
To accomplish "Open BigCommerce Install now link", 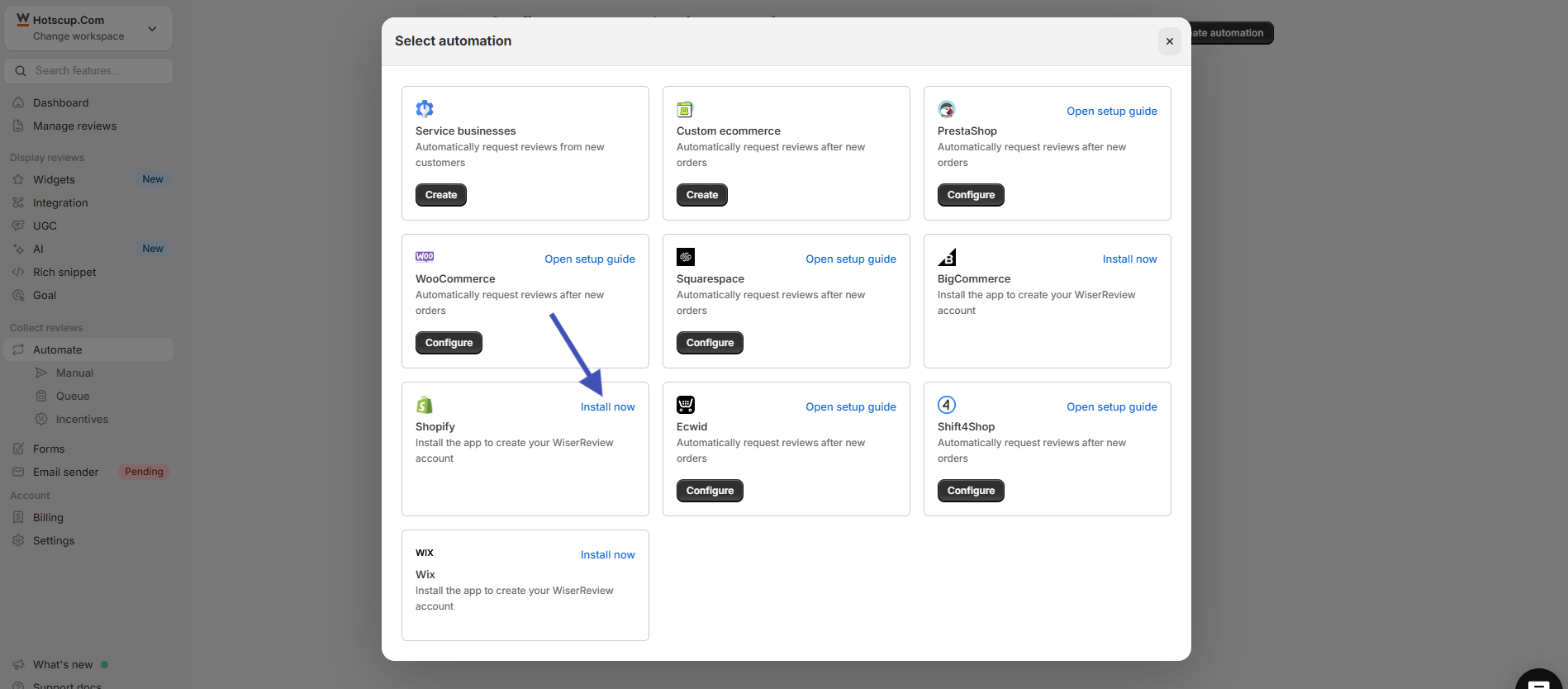I will pos(1129,259).
